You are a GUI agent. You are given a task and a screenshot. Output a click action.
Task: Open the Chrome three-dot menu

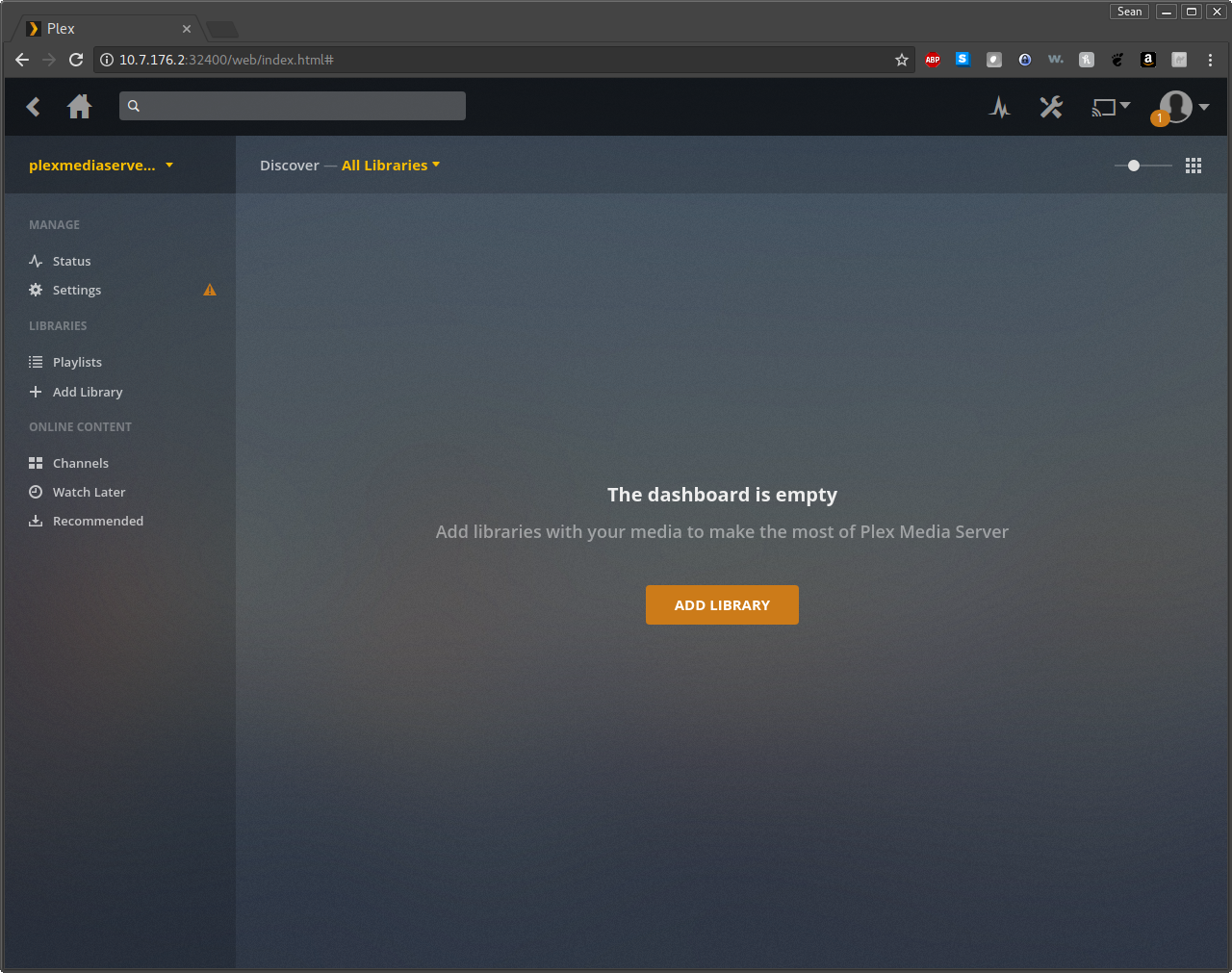click(x=1210, y=60)
